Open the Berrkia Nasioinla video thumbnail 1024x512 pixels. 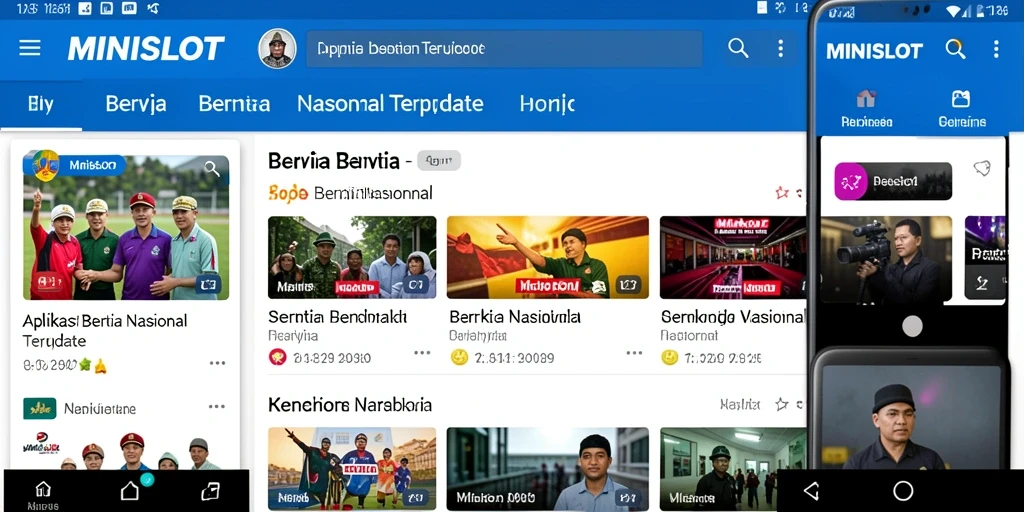(x=547, y=257)
